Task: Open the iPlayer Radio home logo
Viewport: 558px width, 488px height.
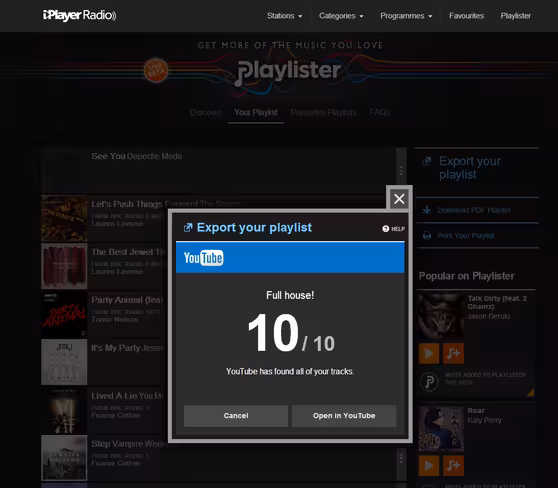Action: [x=79, y=15]
